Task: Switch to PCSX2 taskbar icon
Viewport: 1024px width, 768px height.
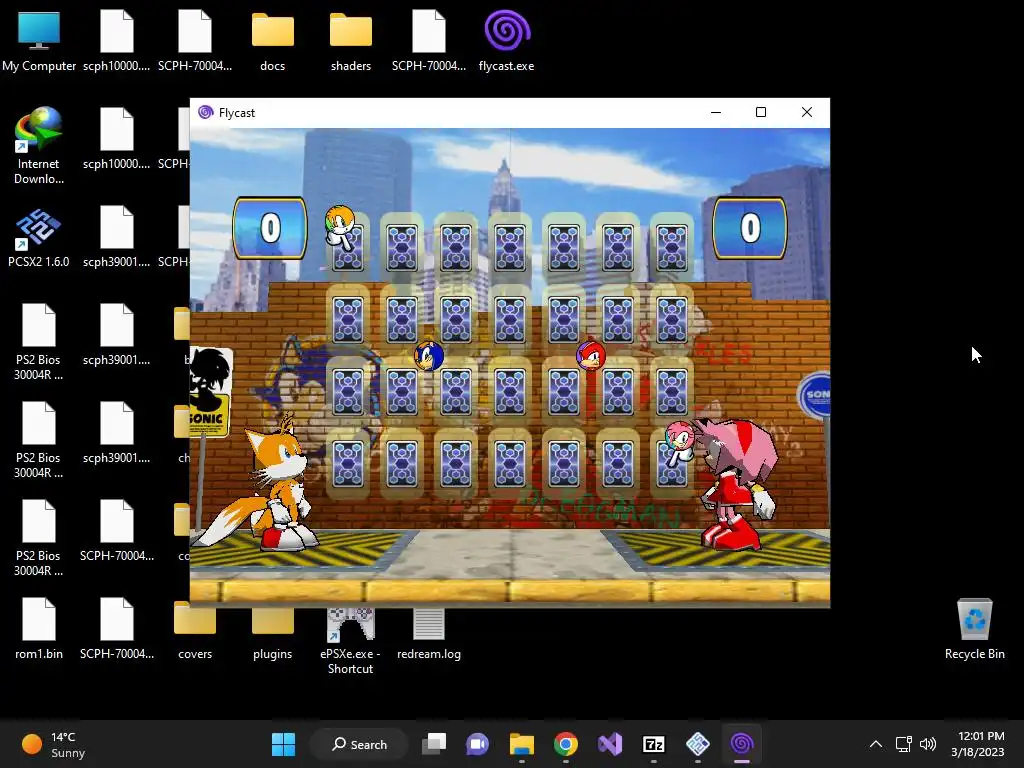Action: point(697,744)
